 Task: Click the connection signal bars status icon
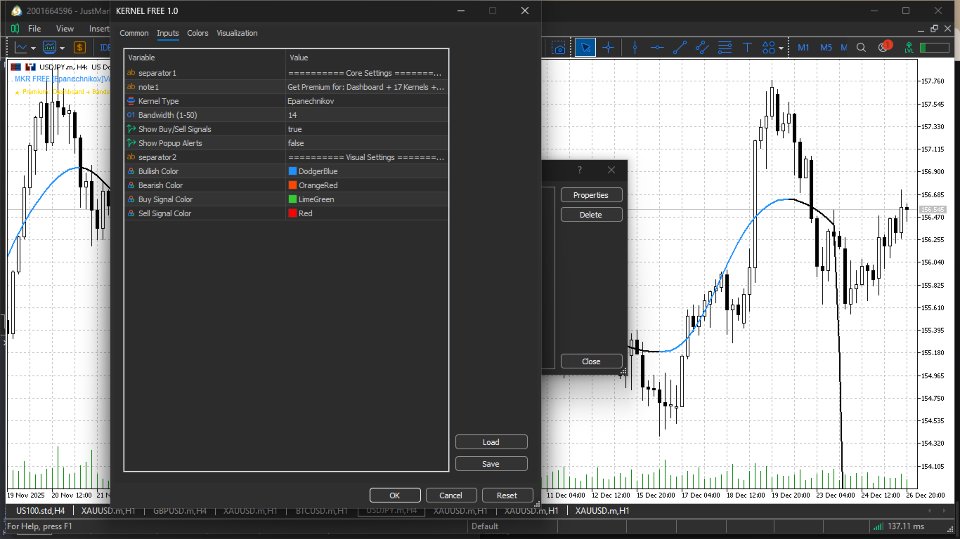pos(878,526)
